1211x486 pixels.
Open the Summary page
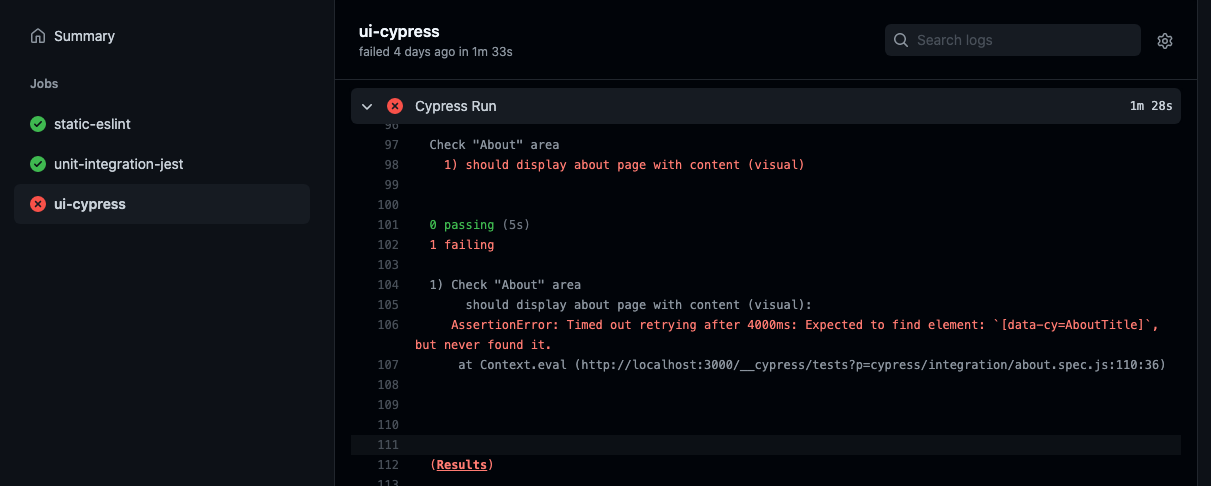162,36
